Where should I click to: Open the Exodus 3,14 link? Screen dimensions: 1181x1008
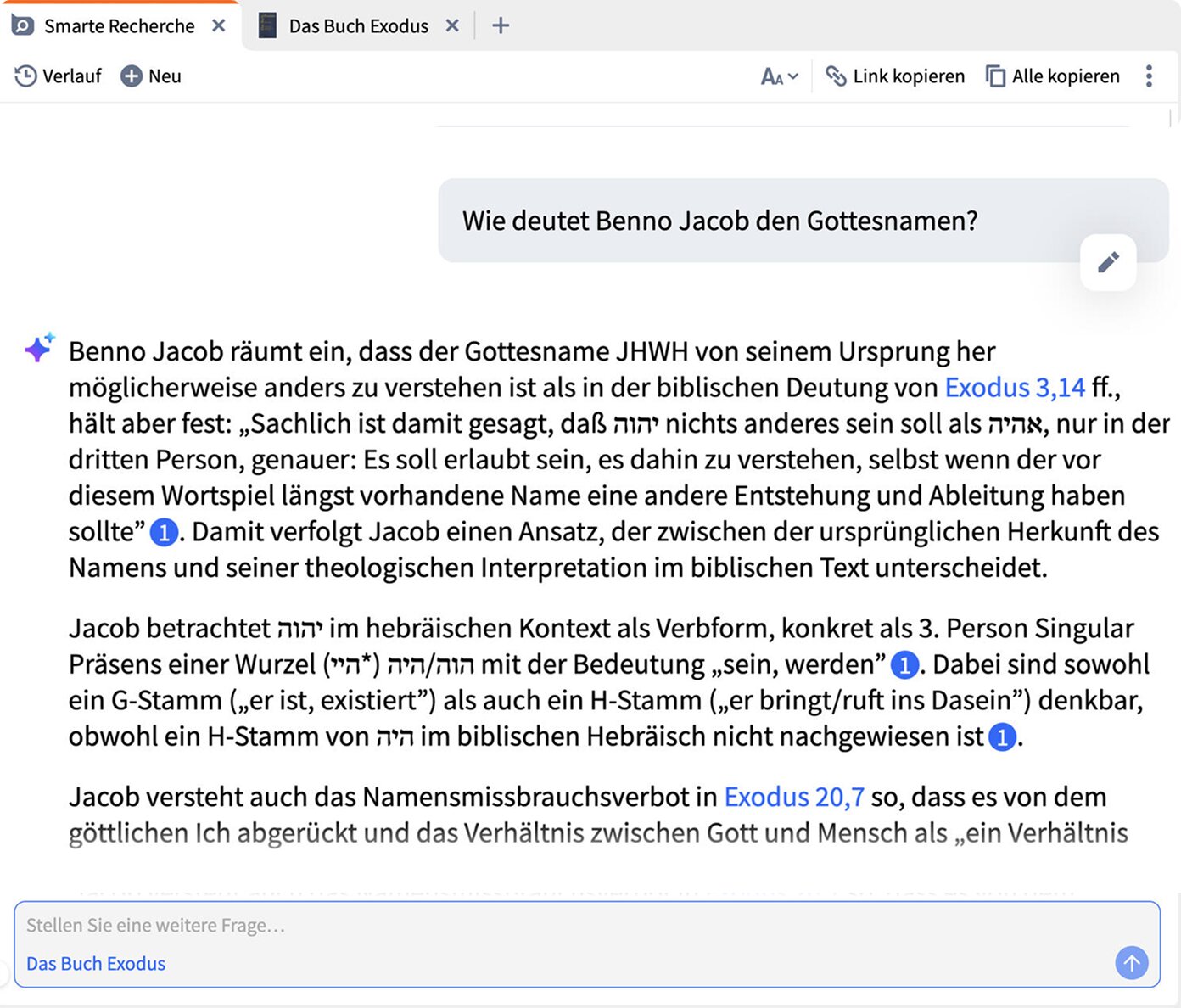point(1015,388)
